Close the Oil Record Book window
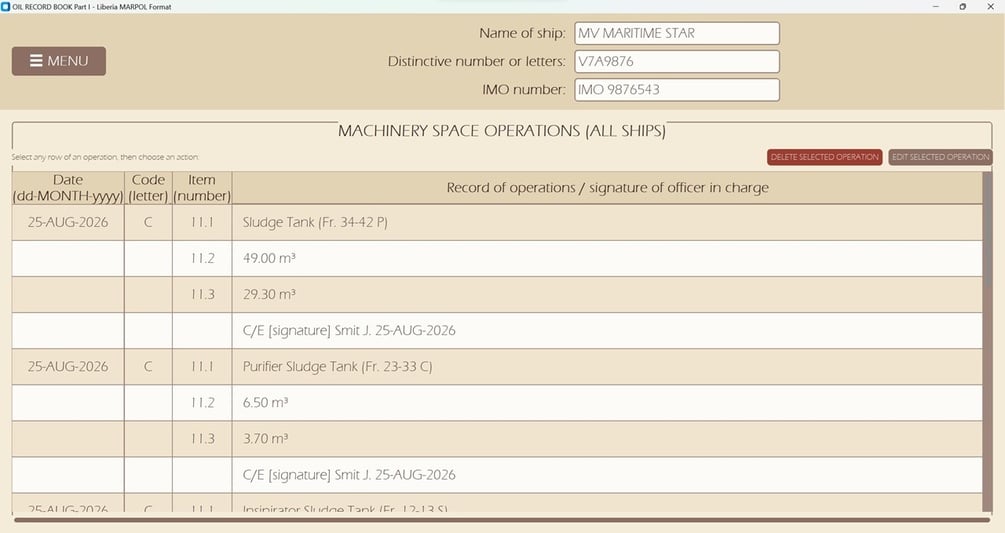 click(x=990, y=6)
